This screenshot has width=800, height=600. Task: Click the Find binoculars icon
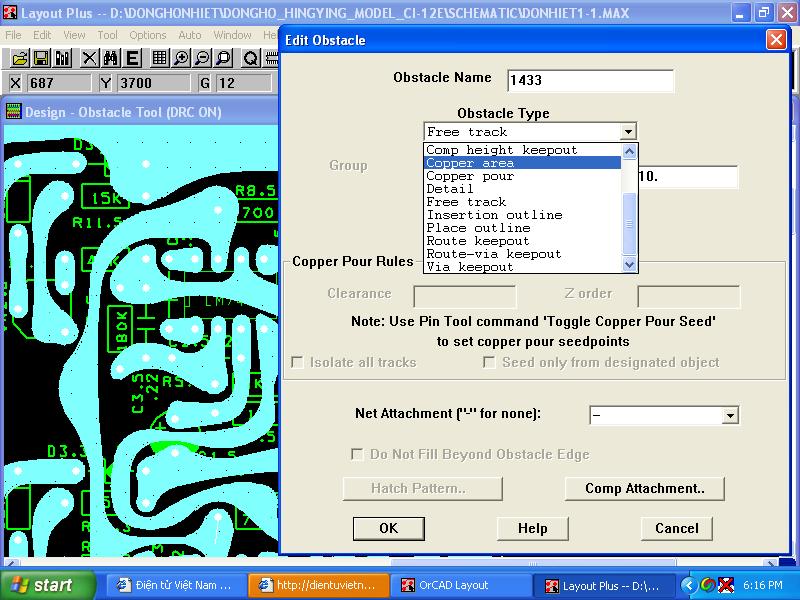(x=111, y=59)
